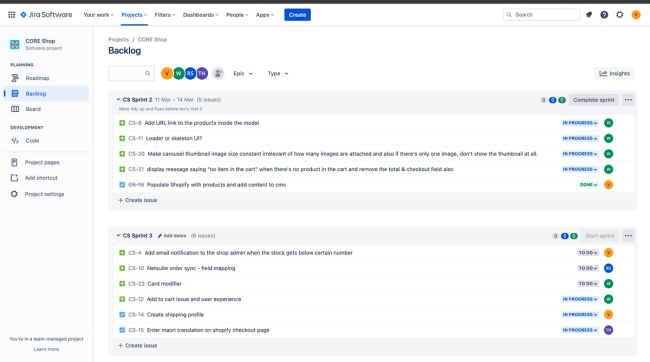Filter backlog by orange V avatar
650x362 pixels.
(x=167, y=73)
